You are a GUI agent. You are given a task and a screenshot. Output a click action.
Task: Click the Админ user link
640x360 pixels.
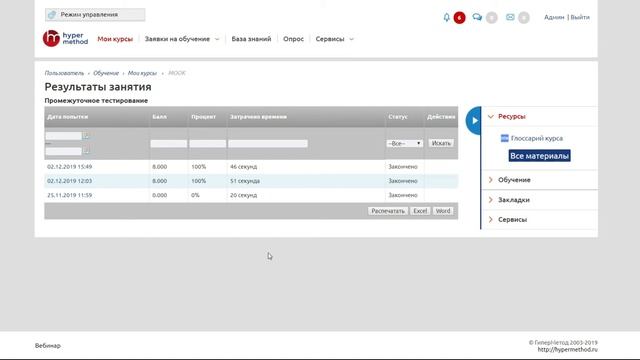(x=554, y=17)
